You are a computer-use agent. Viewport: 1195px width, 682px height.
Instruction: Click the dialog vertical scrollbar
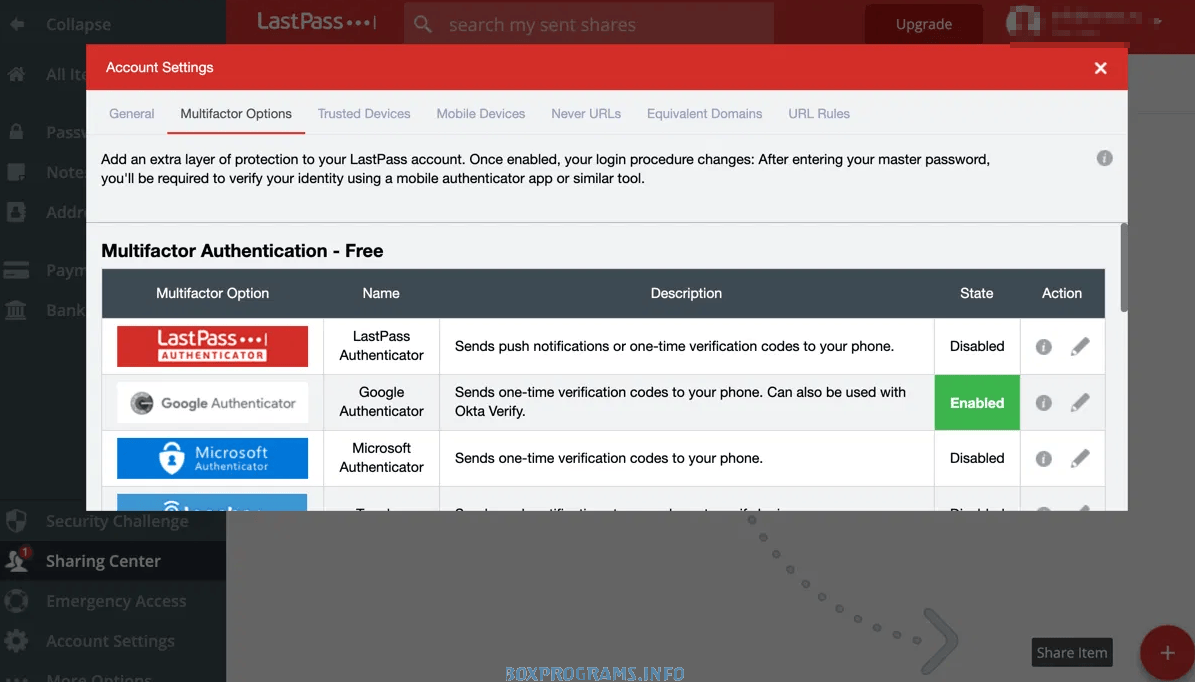(x=1124, y=266)
